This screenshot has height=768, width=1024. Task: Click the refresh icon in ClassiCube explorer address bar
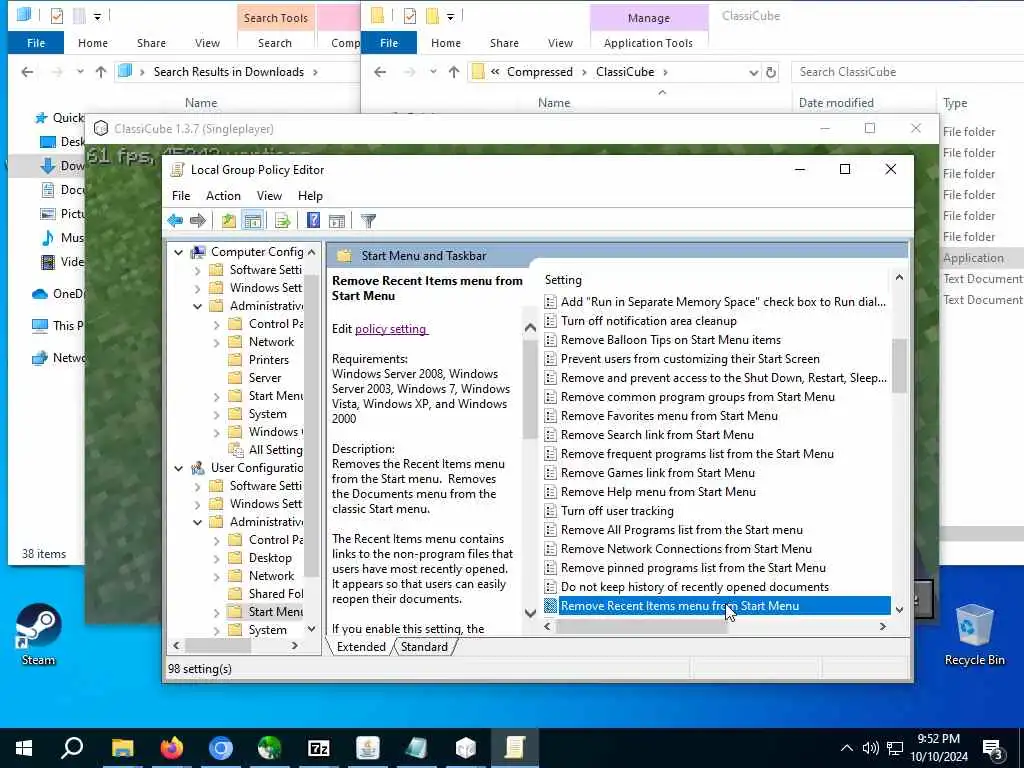click(771, 72)
